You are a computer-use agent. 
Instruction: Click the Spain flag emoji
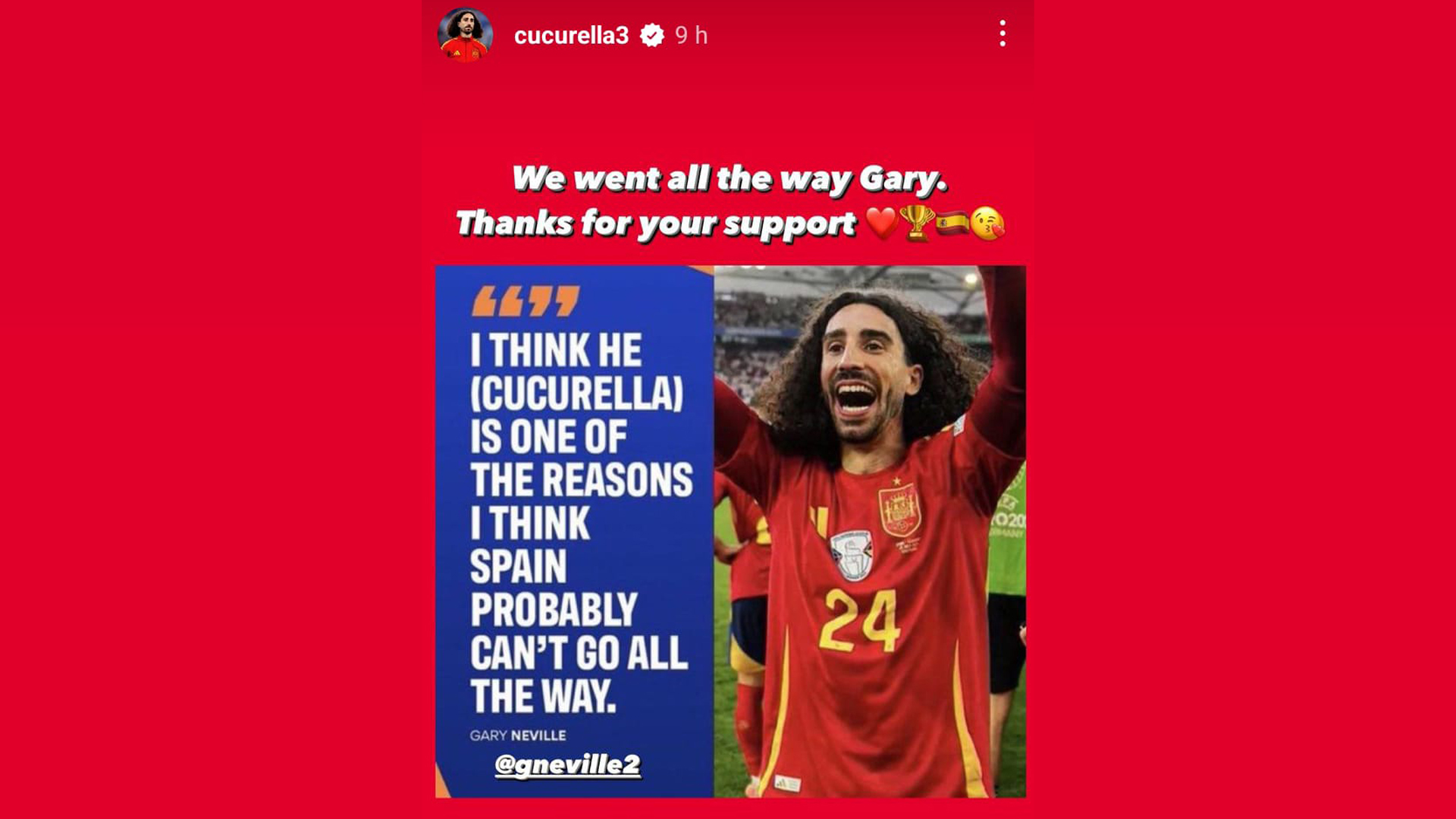pyautogui.click(x=952, y=223)
